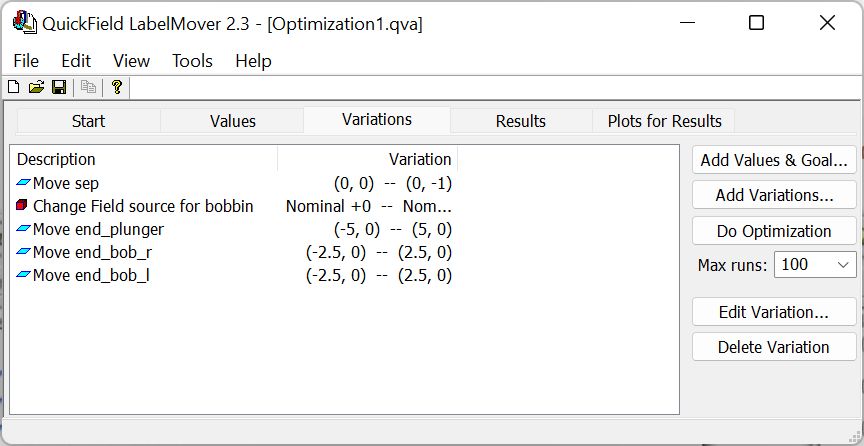The image size is (864, 446).
Task: Click the blue icon beside Move sep
Action: click(x=23, y=183)
